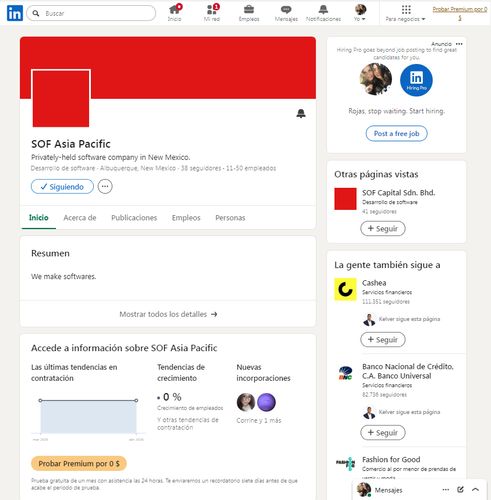The width and height of the screenshot is (491, 500).
Task: Click Corrine's avatar in Nuevas incorporaciones
Action: click(x=246, y=402)
